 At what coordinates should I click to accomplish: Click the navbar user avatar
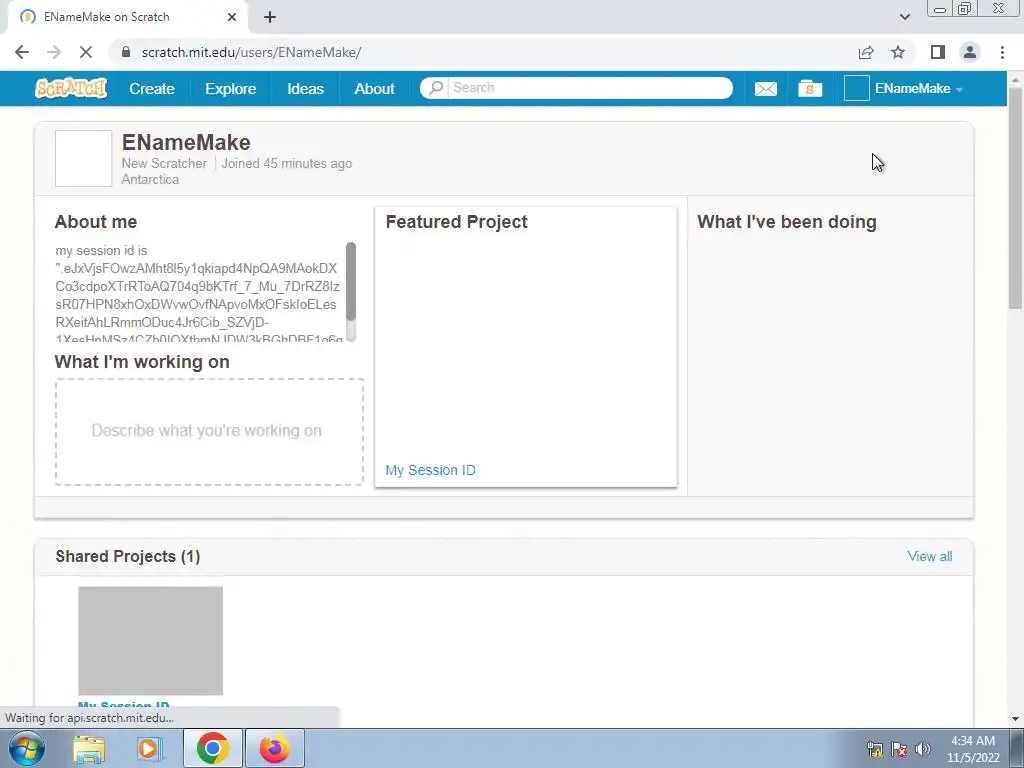[856, 88]
